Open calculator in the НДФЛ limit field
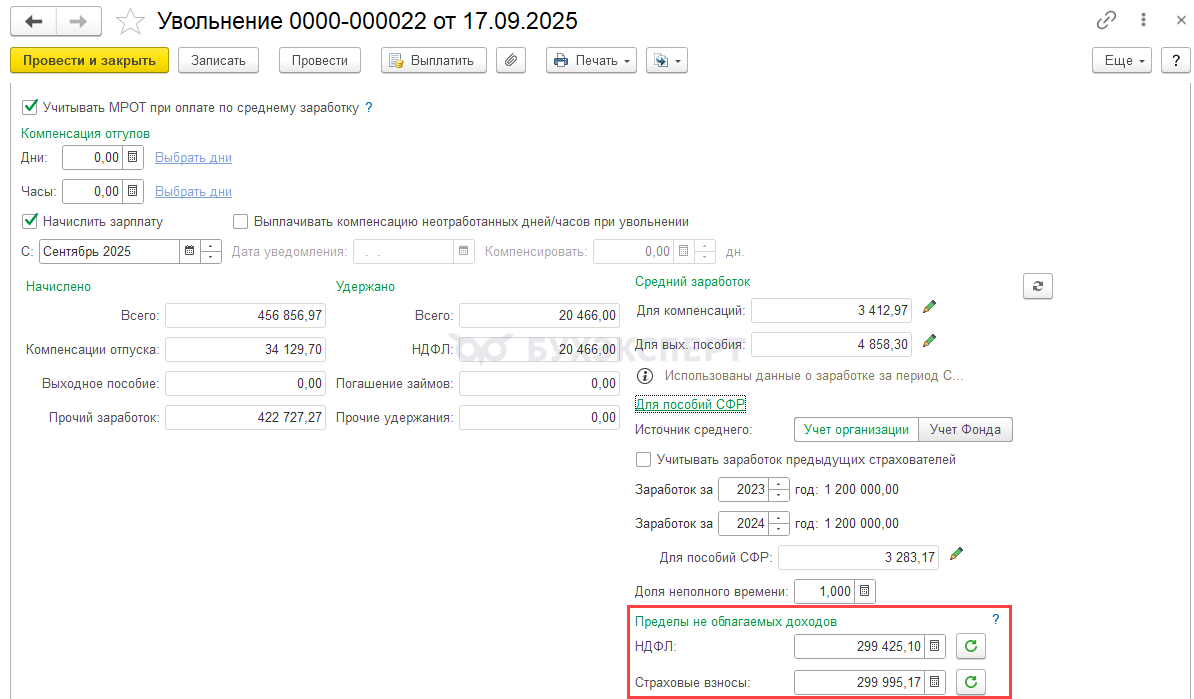The width and height of the screenshot is (1194, 699). tap(934, 646)
